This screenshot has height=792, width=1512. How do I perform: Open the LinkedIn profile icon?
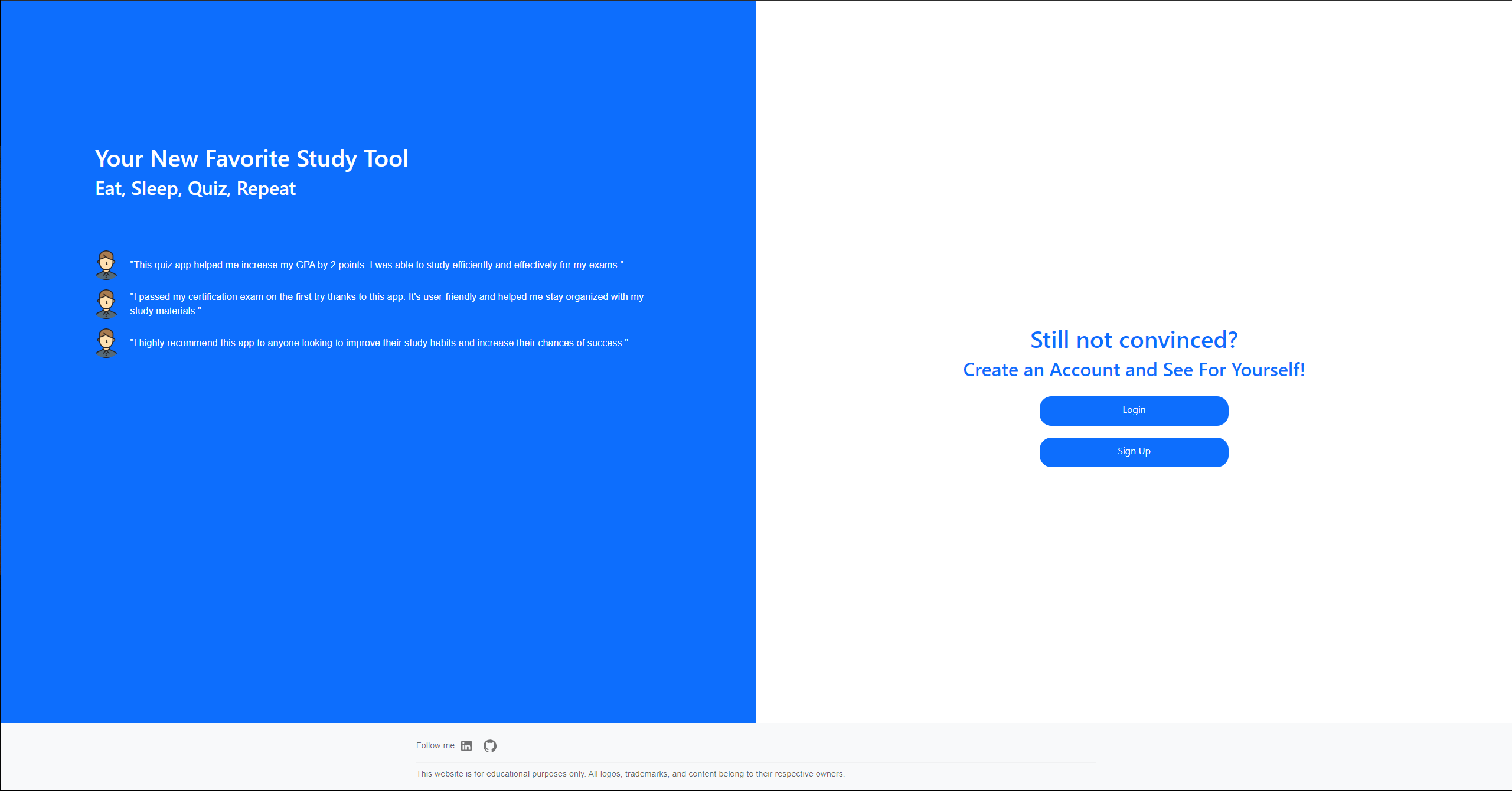coord(466,746)
